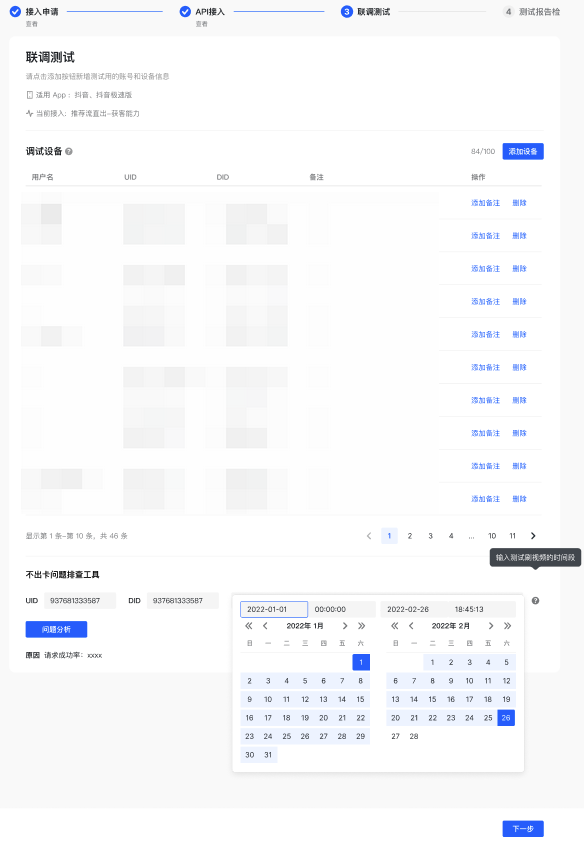
Task: Go to previous year in January calendar
Action: tap(249, 626)
